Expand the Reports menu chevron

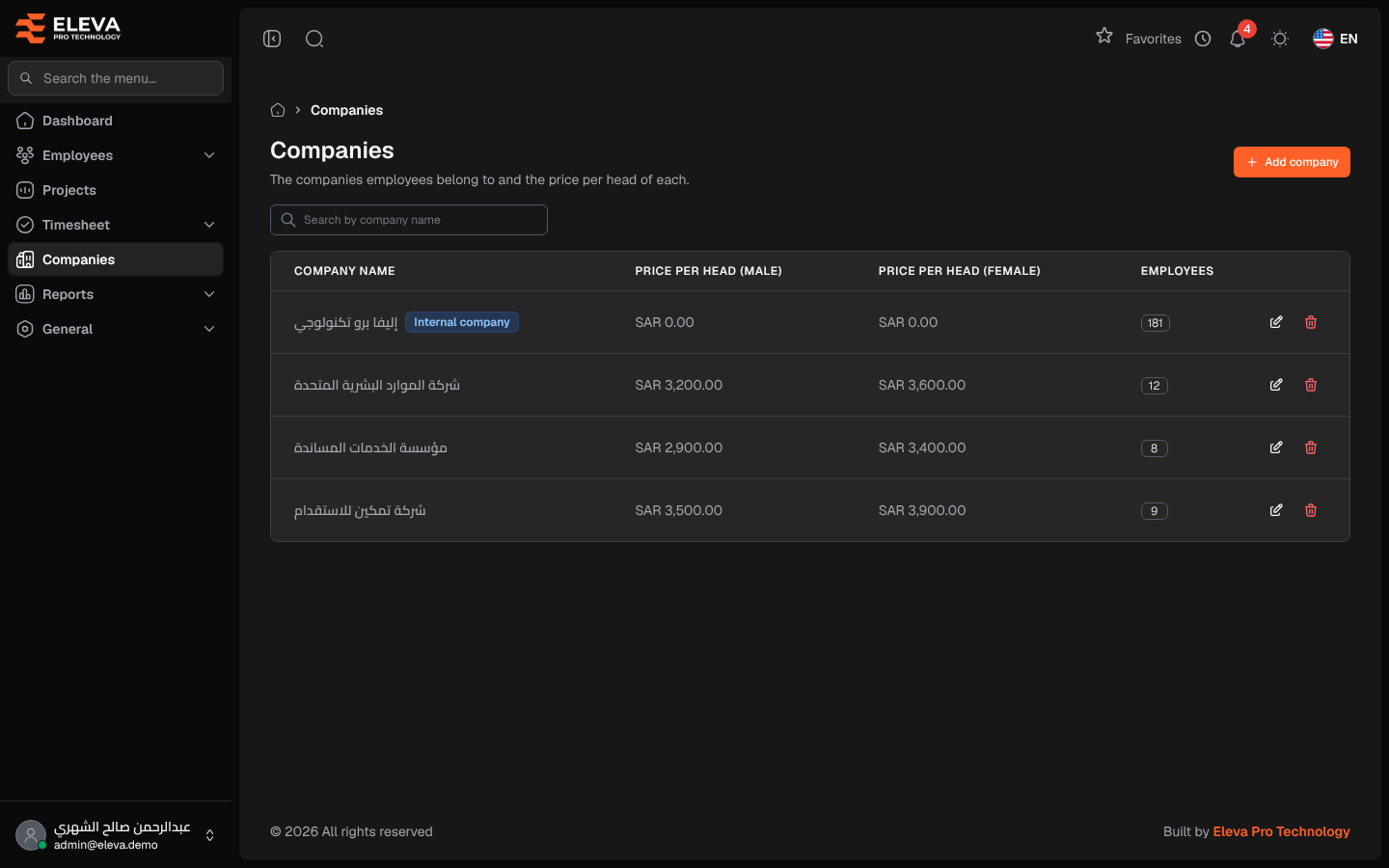(209, 294)
